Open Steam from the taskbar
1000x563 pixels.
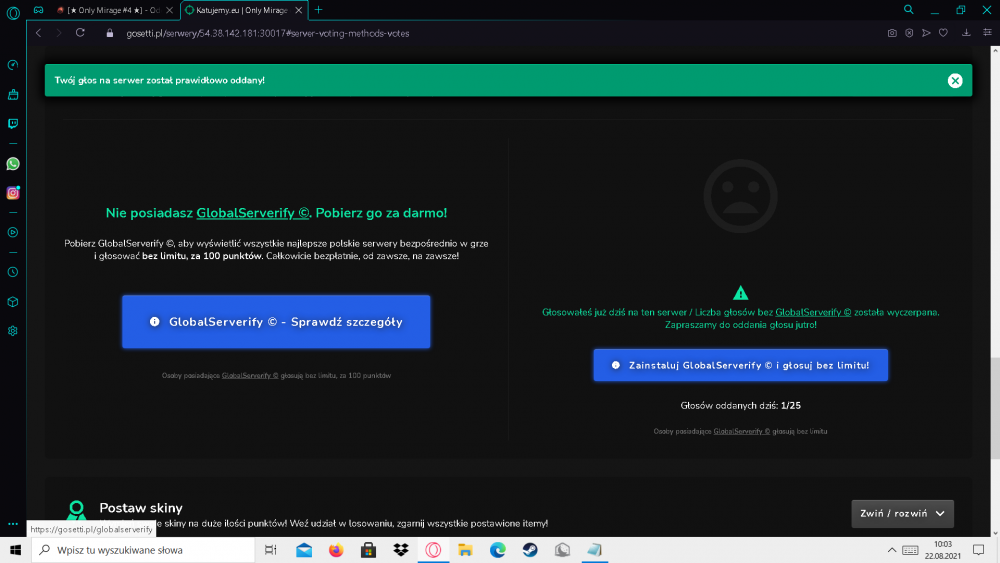[x=529, y=550]
